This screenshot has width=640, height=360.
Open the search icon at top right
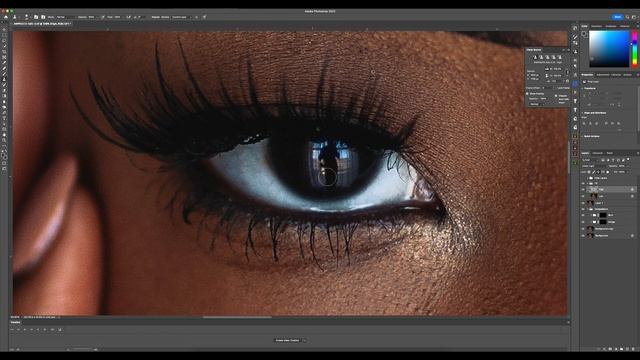pos(628,17)
